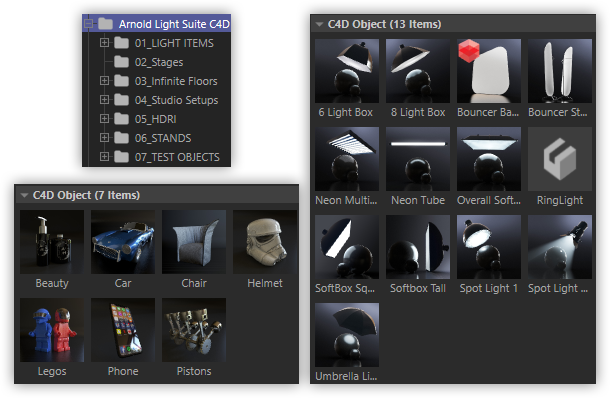Click the 04_Studio Setups label
The height and width of the screenshot is (398, 610).
176,100
